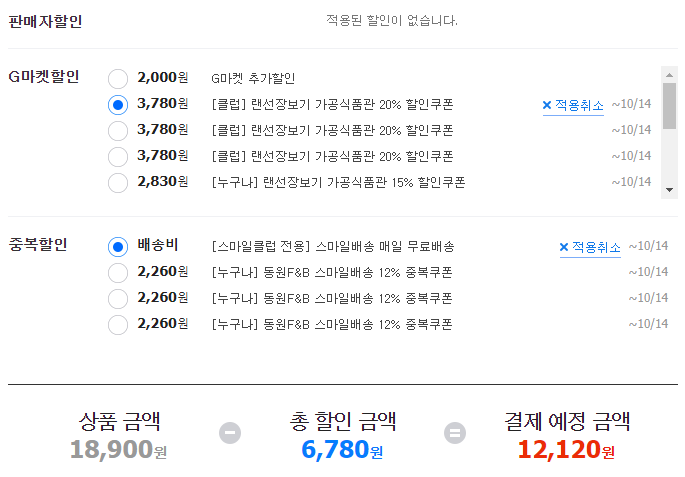
Task: Pick the last 2,260원 동원F&B 12% 중복쿠폰
Action: [x=118, y=325]
